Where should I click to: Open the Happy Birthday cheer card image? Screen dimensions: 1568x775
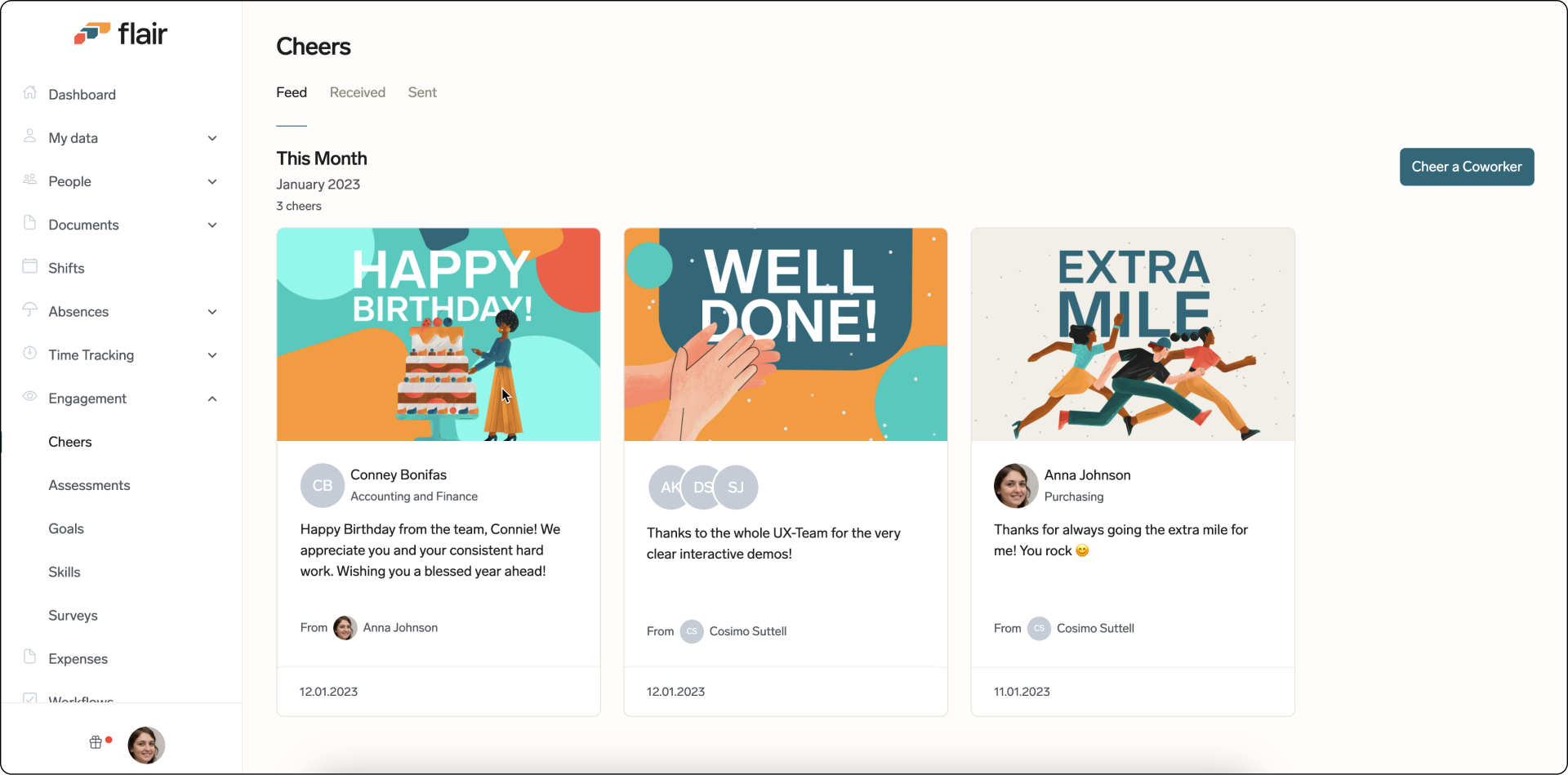(439, 335)
